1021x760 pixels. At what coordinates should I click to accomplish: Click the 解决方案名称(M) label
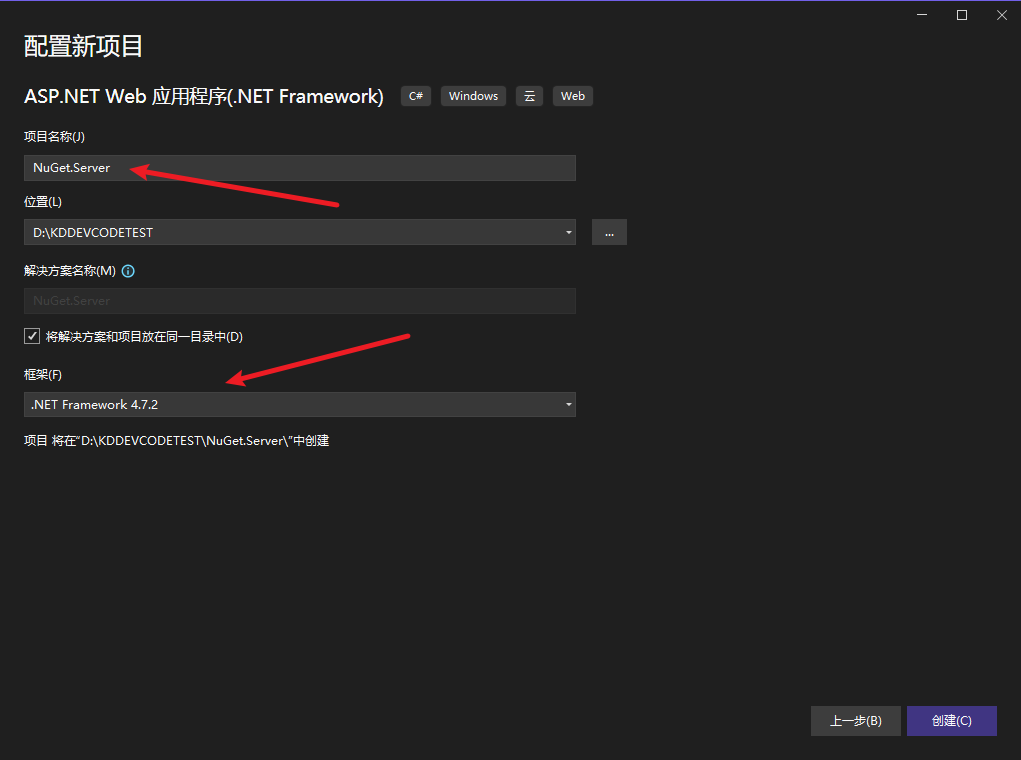[70, 271]
